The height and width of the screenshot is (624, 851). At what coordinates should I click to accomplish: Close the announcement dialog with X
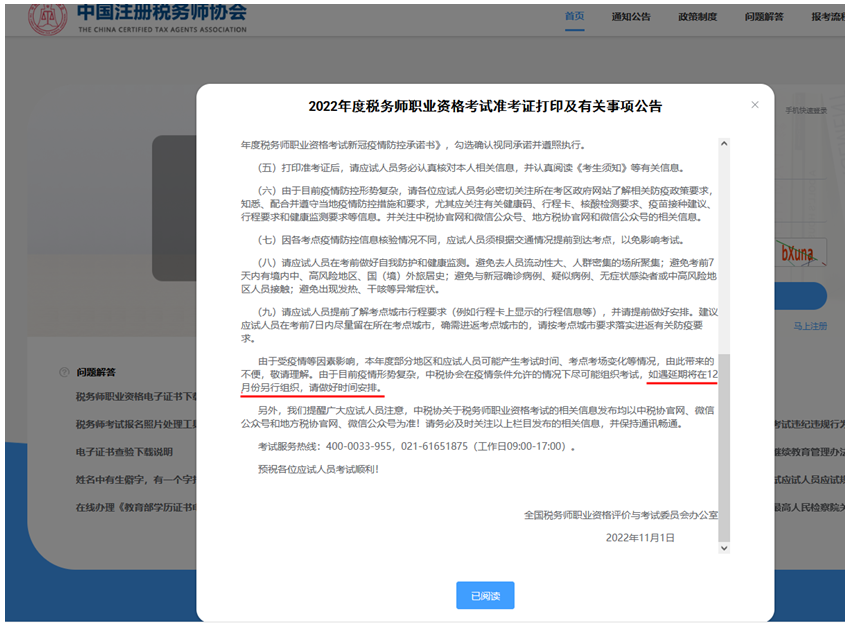(x=755, y=105)
